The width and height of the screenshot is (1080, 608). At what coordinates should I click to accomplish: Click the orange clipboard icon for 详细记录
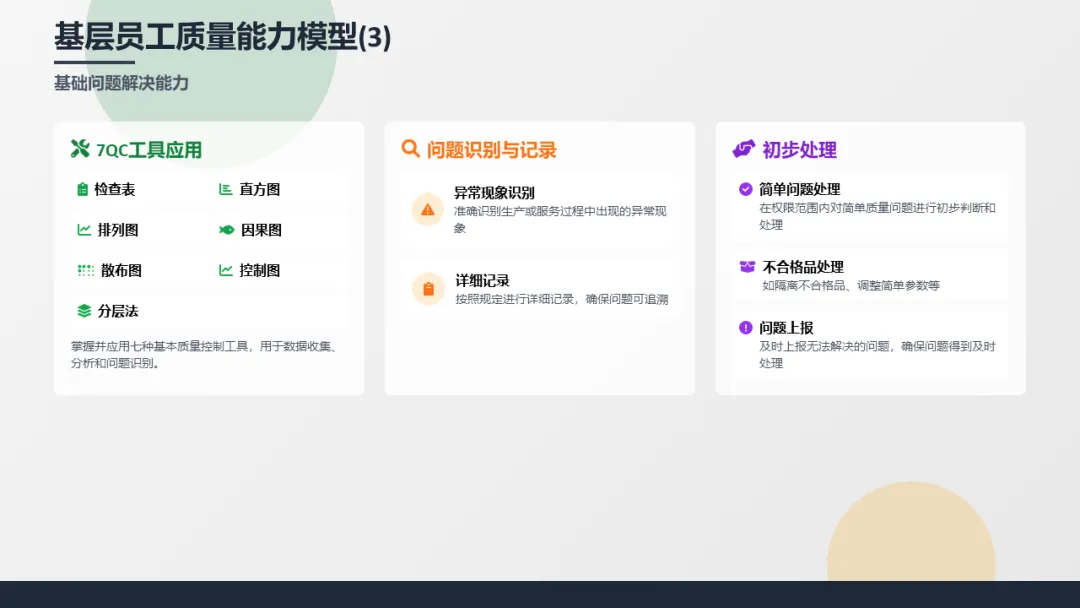(x=428, y=289)
